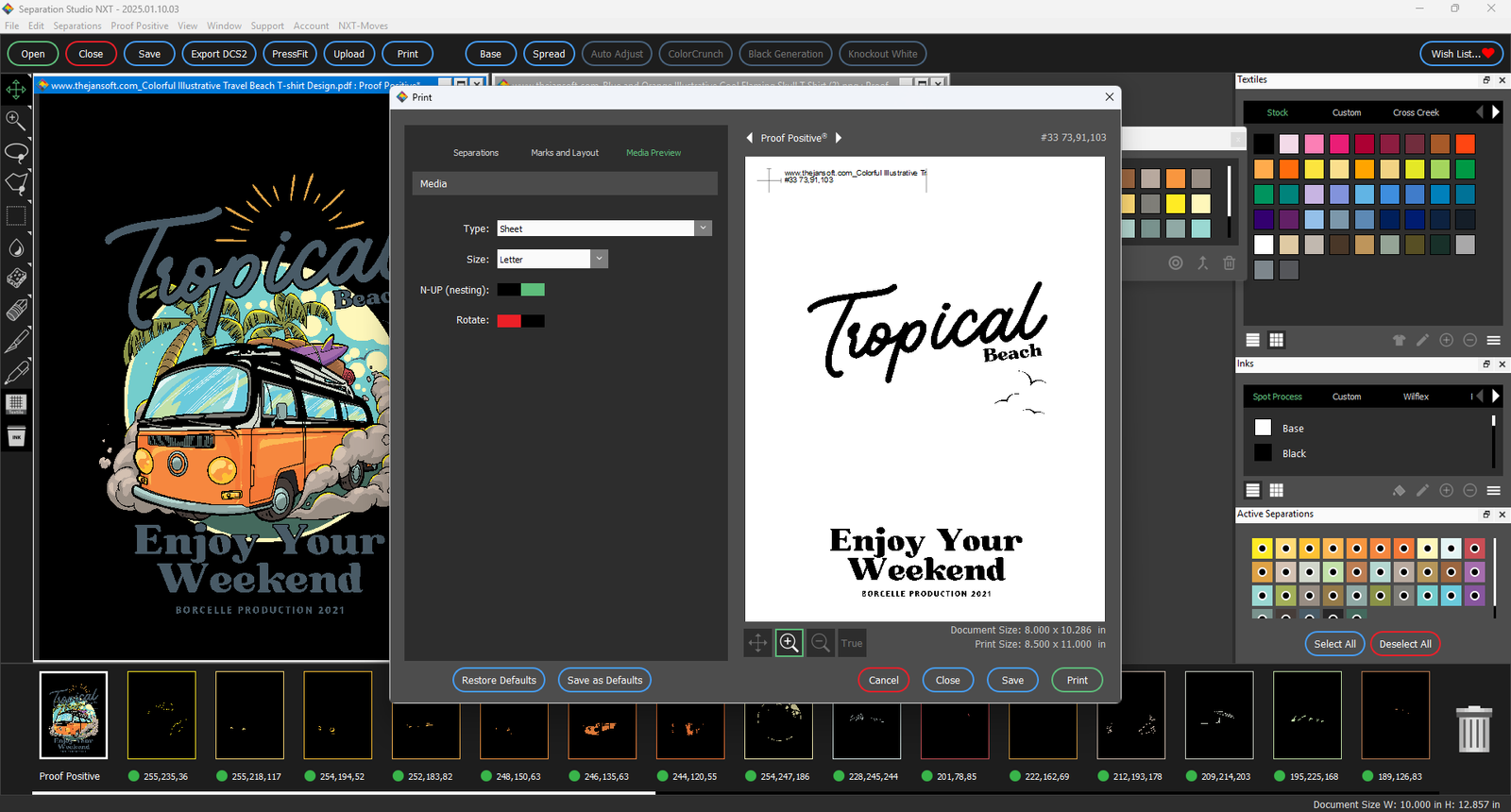Click zoom-out magnifier below print preview

tap(821, 643)
